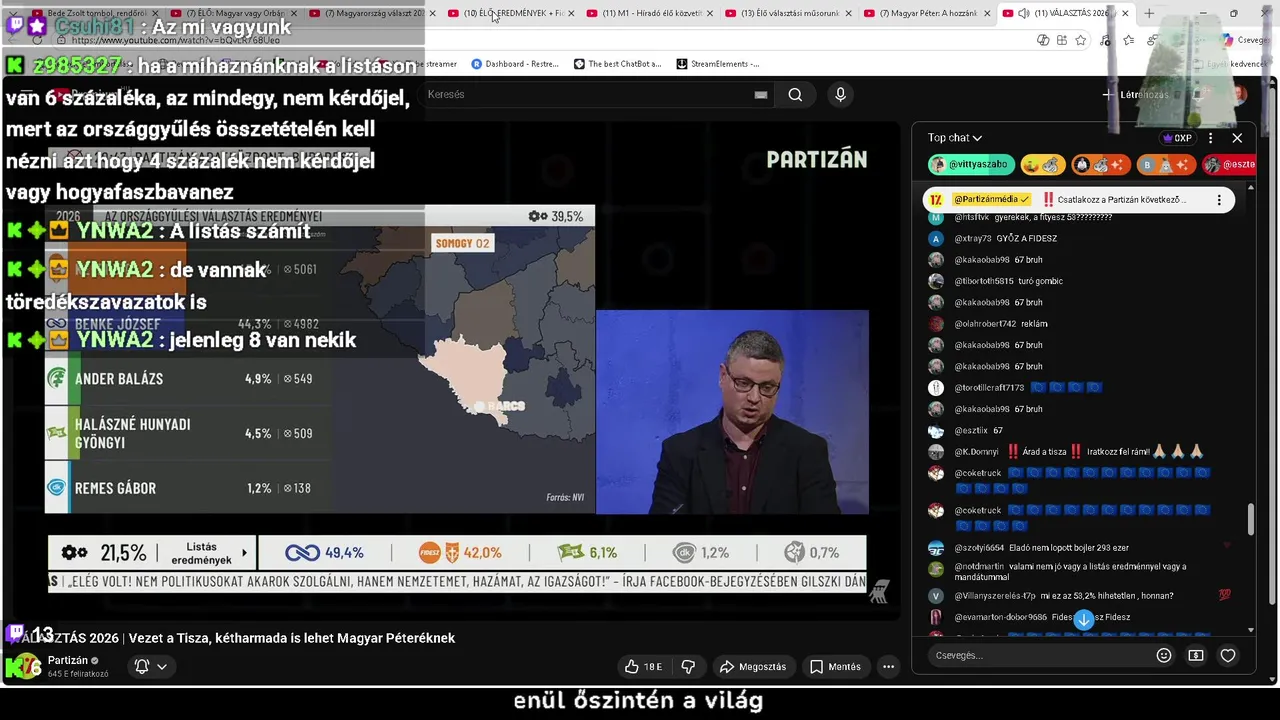This screenshot has height=720, width=1280.
Task: Like the video showing 18 E likes
Action: click(x=643, y=666)
